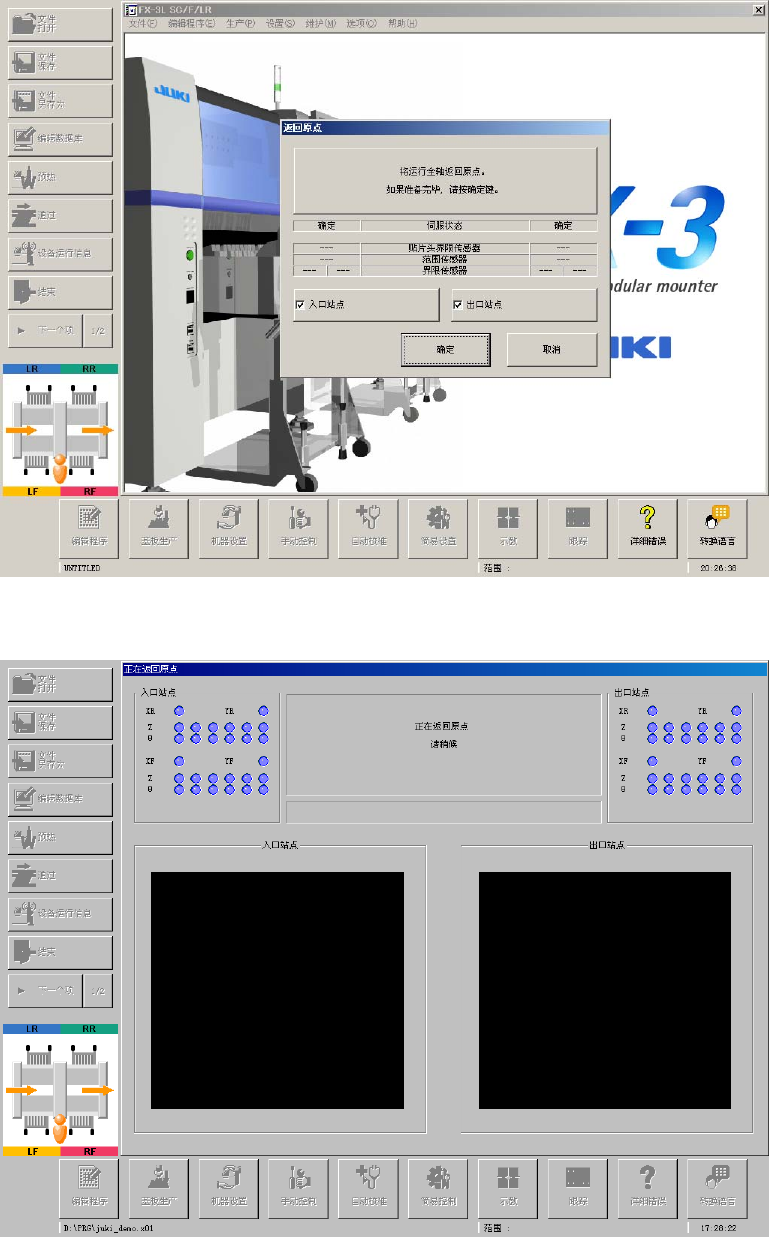This screenshot has height=1237, width=769.
Task: Click File Open (文件打开) in FX-3L main window sidebar
Action: [x=60, y=24]
